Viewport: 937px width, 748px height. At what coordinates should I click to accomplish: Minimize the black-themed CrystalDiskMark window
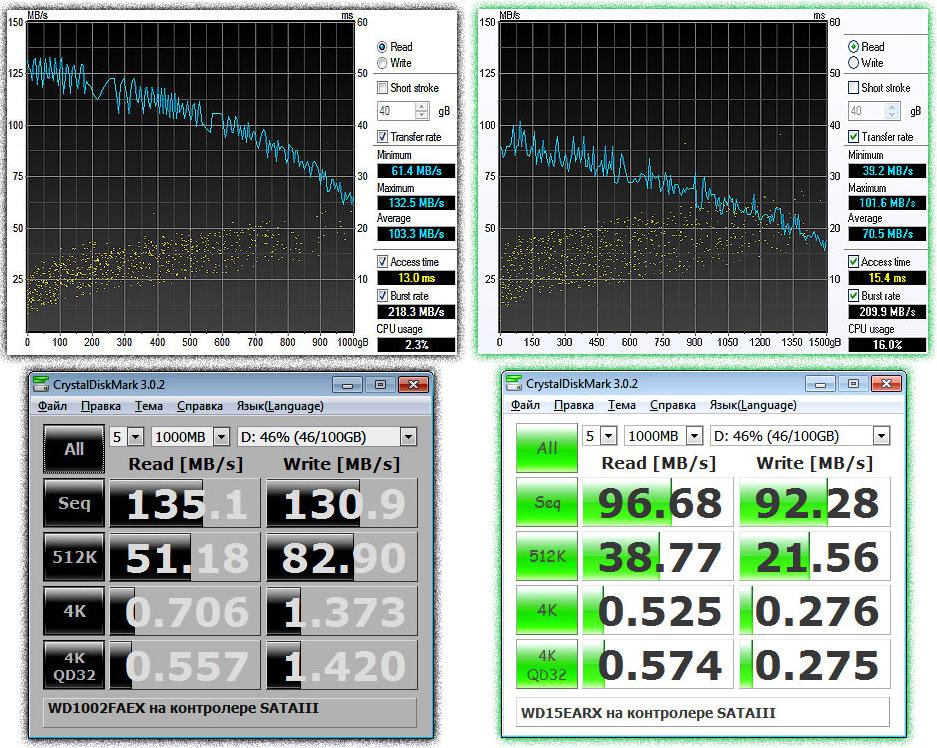(346, 385)
